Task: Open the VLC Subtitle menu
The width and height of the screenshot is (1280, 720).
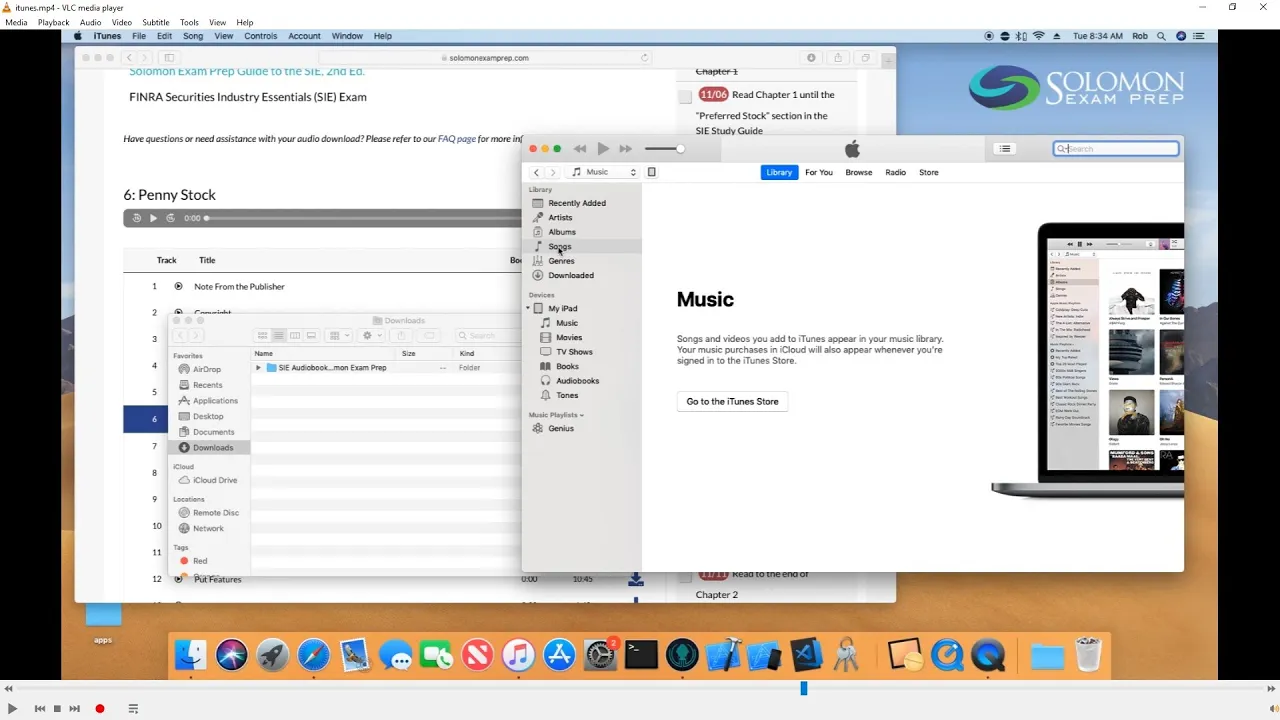Action: pyautogui.click(x=155, y=22)
